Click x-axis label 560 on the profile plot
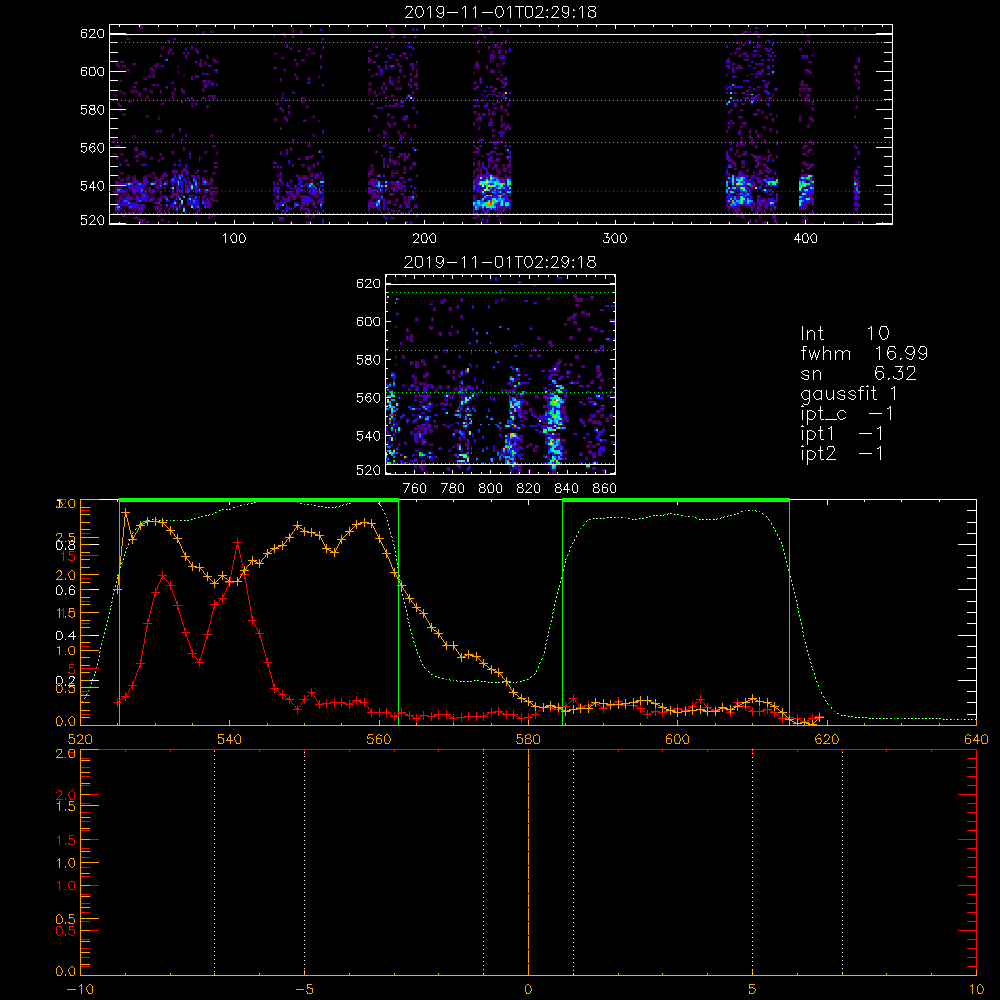Screen dimensions: 1000x1000 click(379, 740)
